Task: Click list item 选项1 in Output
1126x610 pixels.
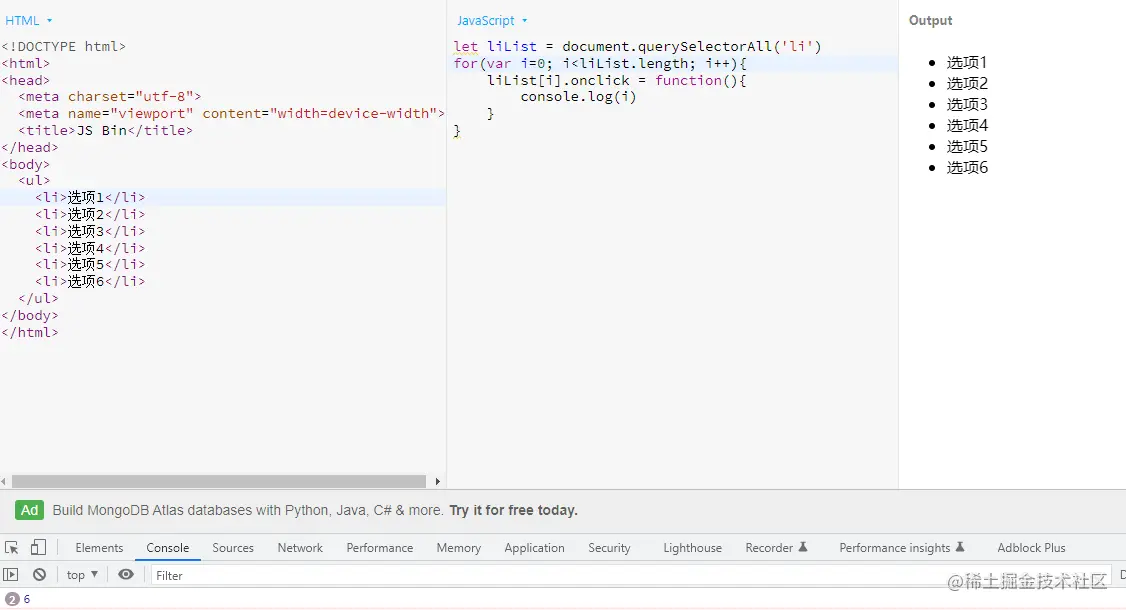Action: click(967, 63)
